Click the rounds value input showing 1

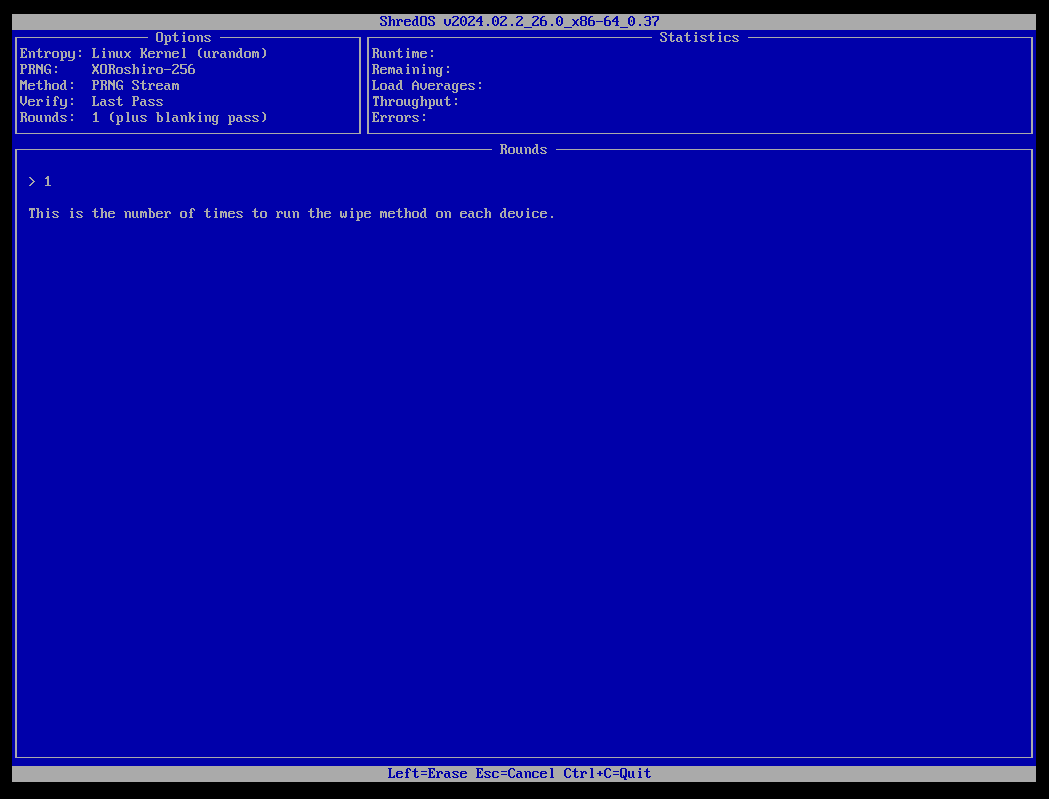[x=46, y=181]
